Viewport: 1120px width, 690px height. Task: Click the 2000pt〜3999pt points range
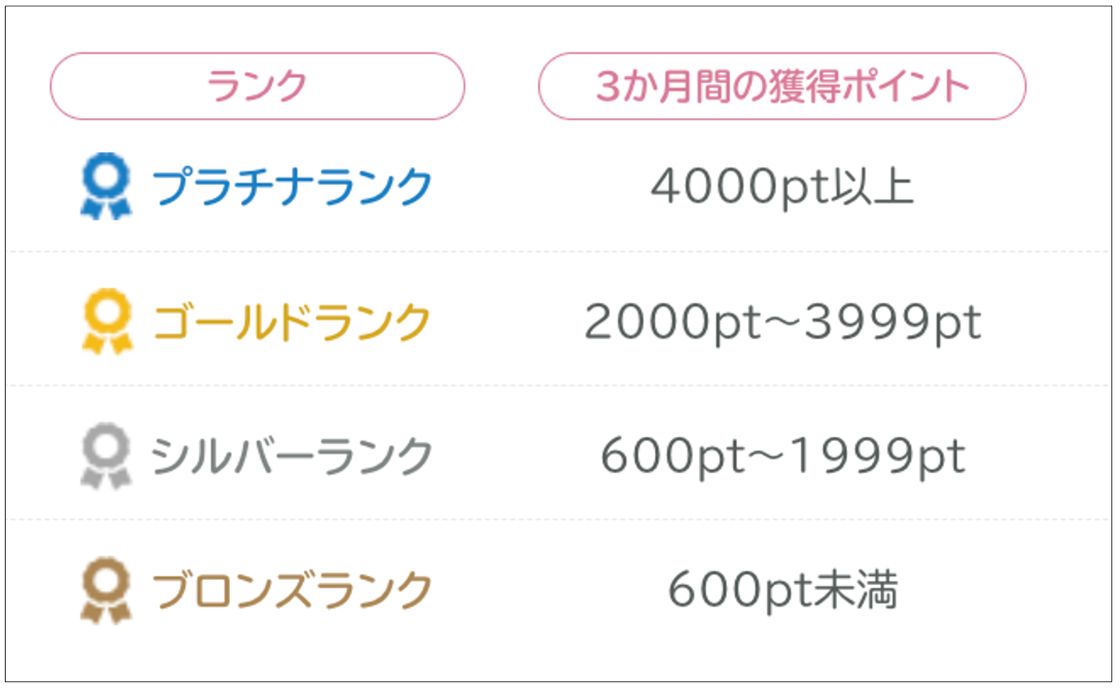(783, 323)
